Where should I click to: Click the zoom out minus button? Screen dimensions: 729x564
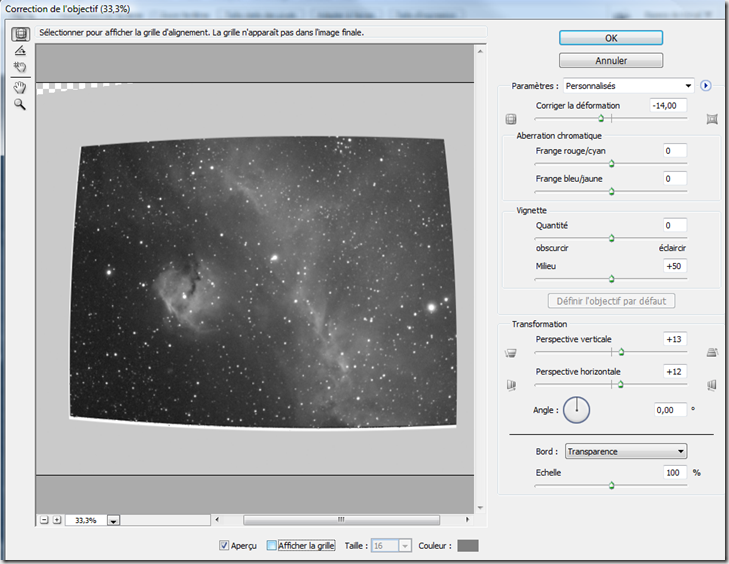[44, 520]
